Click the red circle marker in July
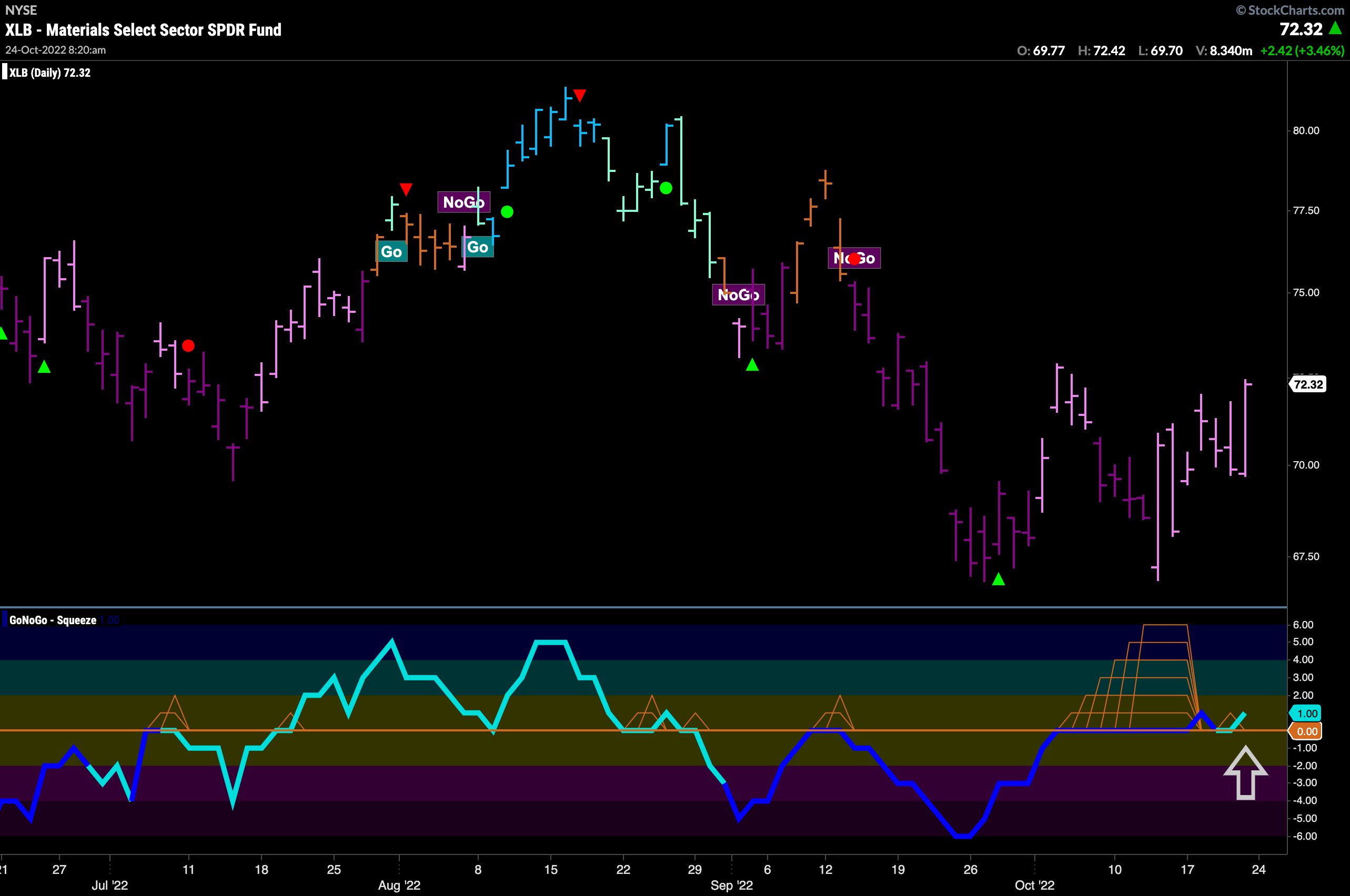 pyautogui.click(x=188, y=345)
